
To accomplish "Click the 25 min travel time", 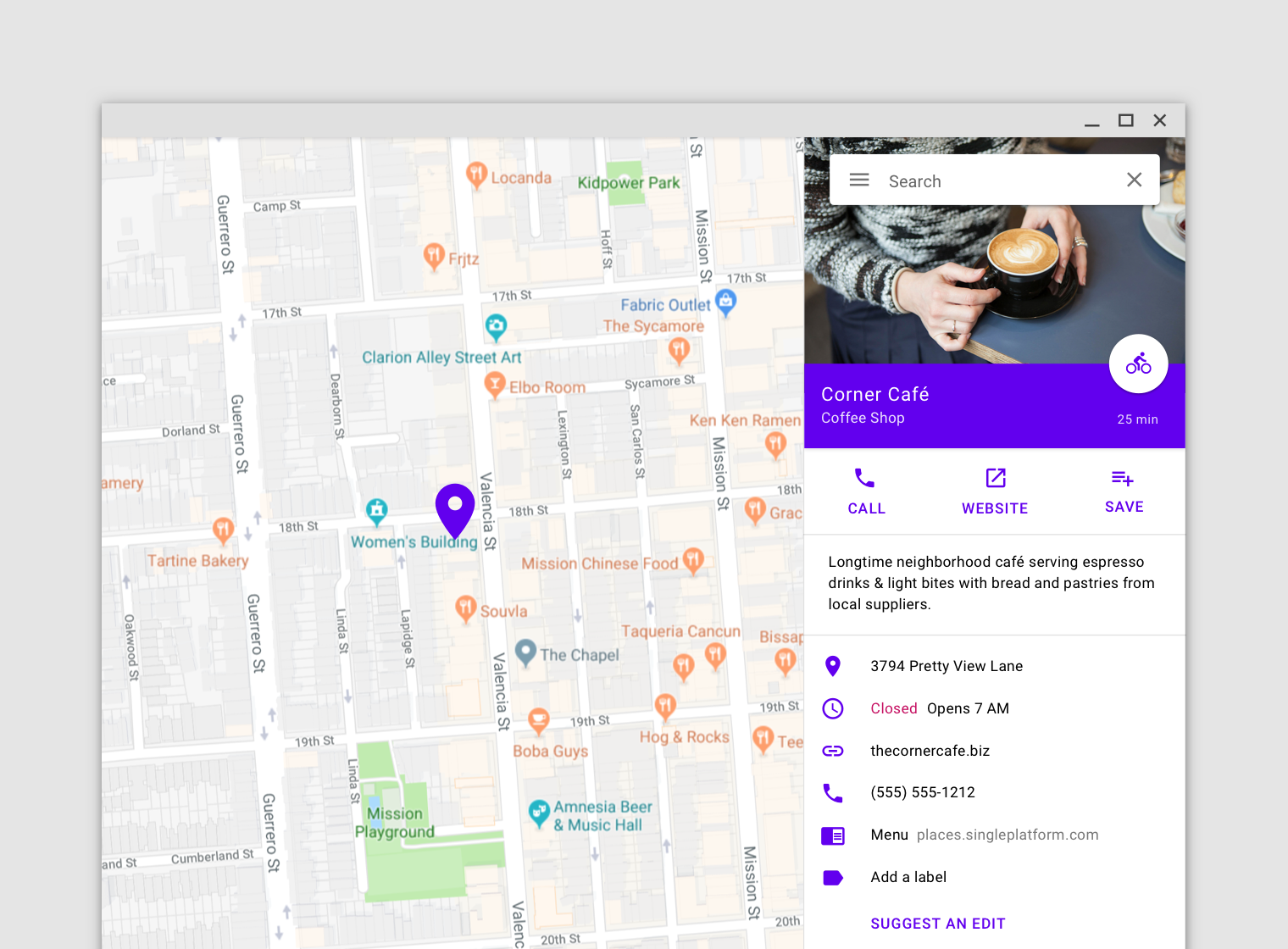I will [1137, 419].
